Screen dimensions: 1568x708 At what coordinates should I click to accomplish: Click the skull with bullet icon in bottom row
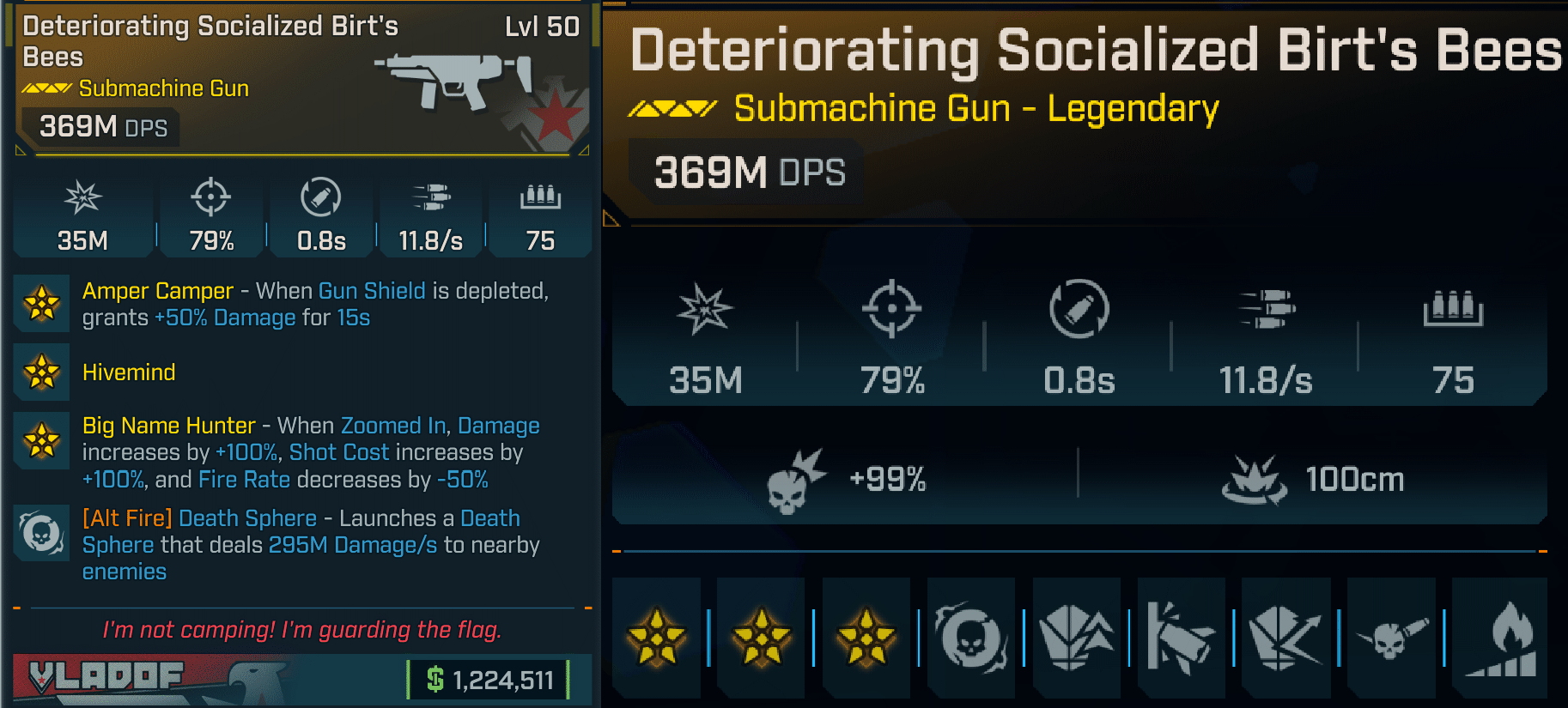coord(1391,638)
